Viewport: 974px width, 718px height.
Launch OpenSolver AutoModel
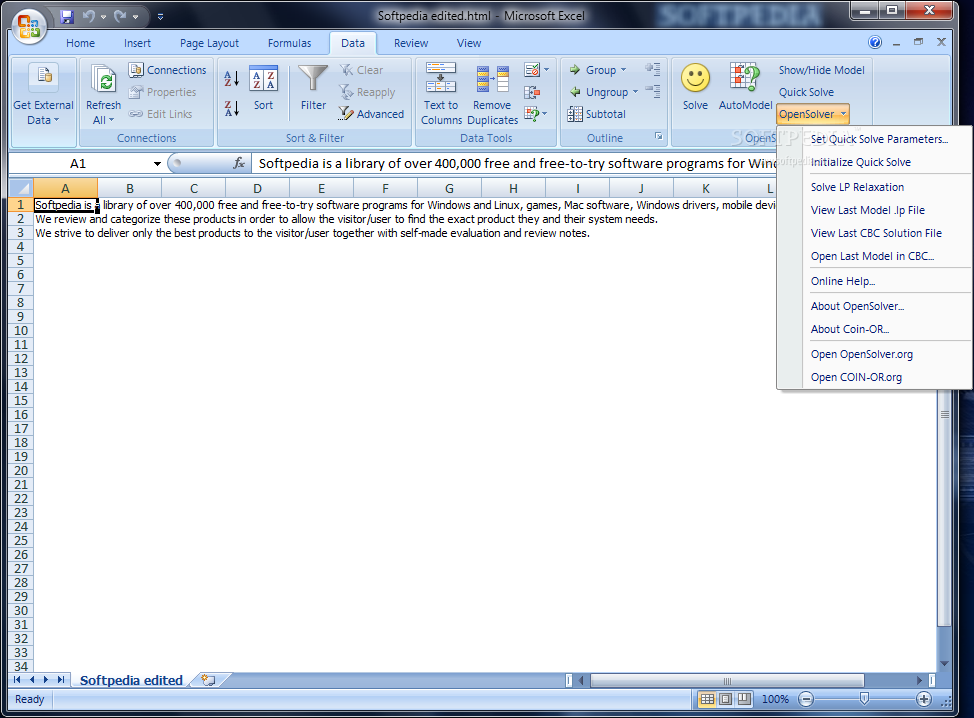[x=745, y=87]
